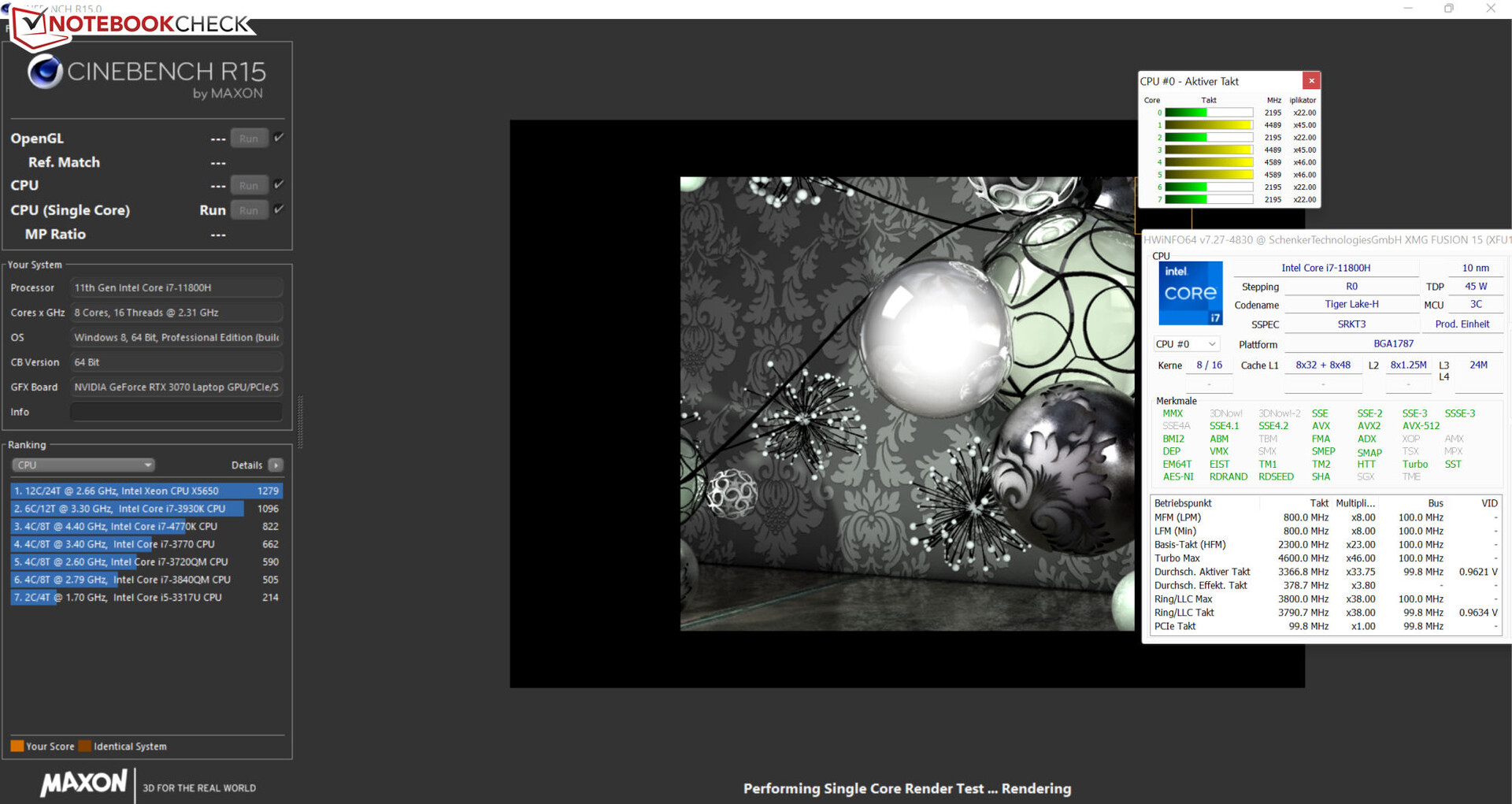Click the Processor field '11th Gen Intel Core i7-11800H'
The width and height of the screenshot is (1512, 804).
pyautogui.click(x=176, y=287)
